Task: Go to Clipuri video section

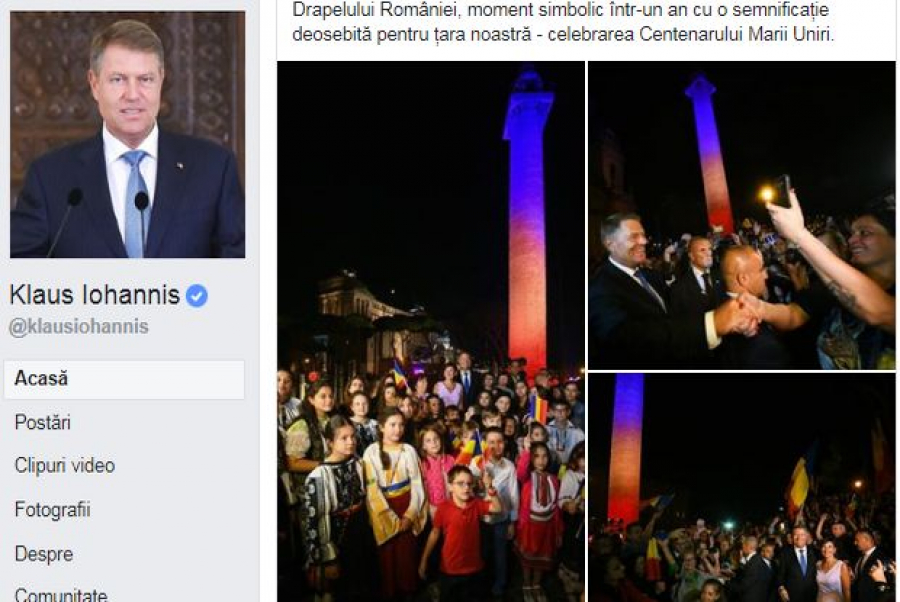Action: pyautogui.click(x=65, y=465)
